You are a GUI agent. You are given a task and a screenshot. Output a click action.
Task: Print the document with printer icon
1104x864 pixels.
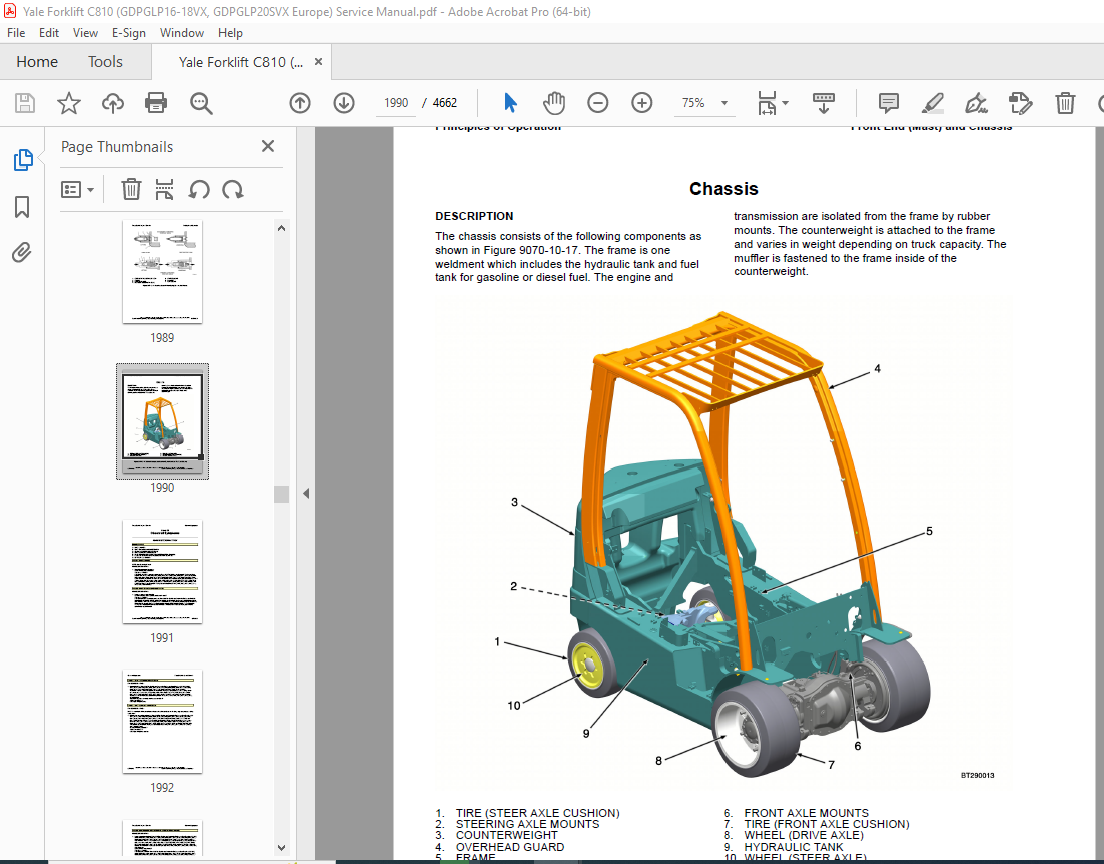click(156, 103)
